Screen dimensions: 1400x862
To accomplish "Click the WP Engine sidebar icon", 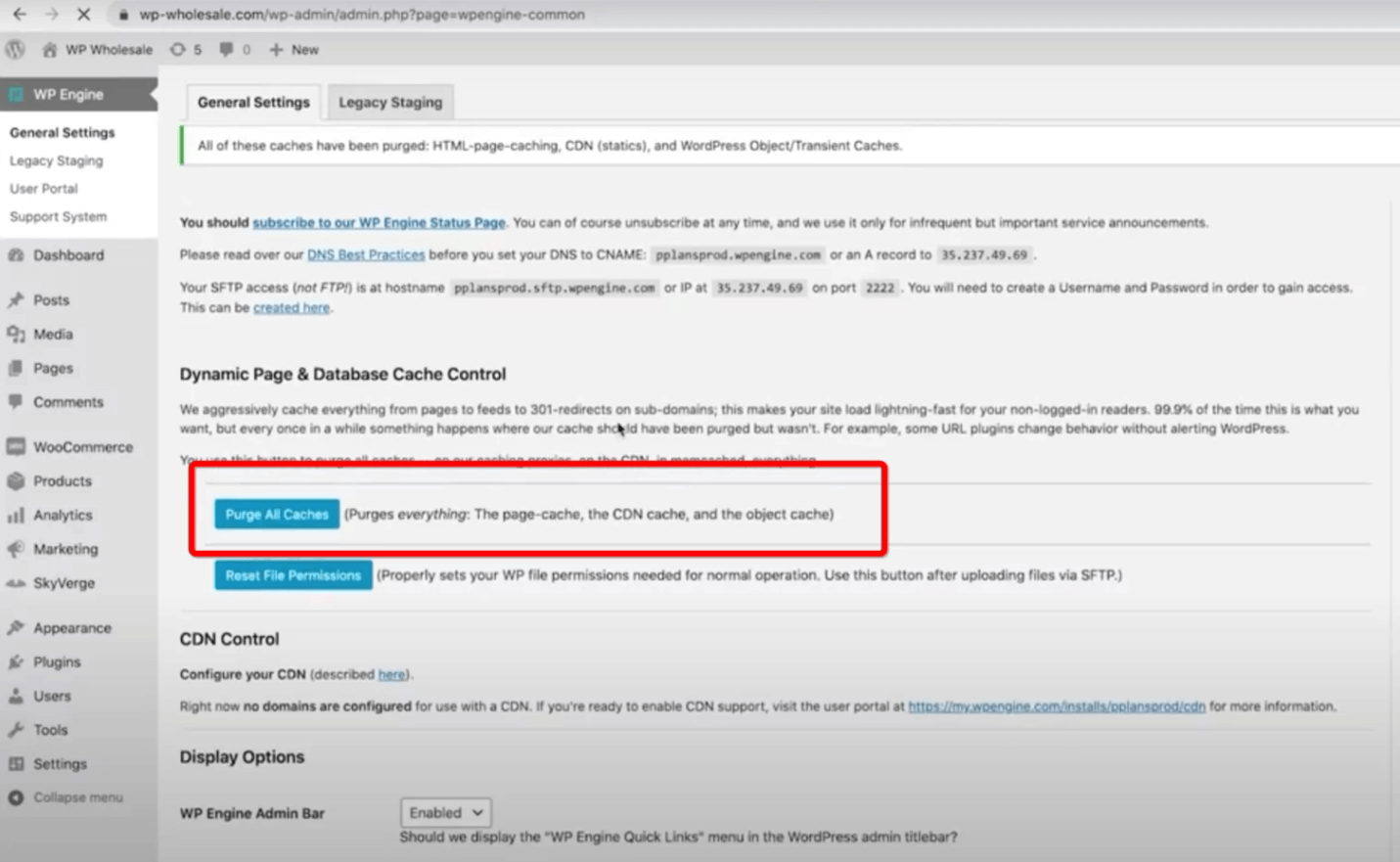I will (x=16, y=94).
